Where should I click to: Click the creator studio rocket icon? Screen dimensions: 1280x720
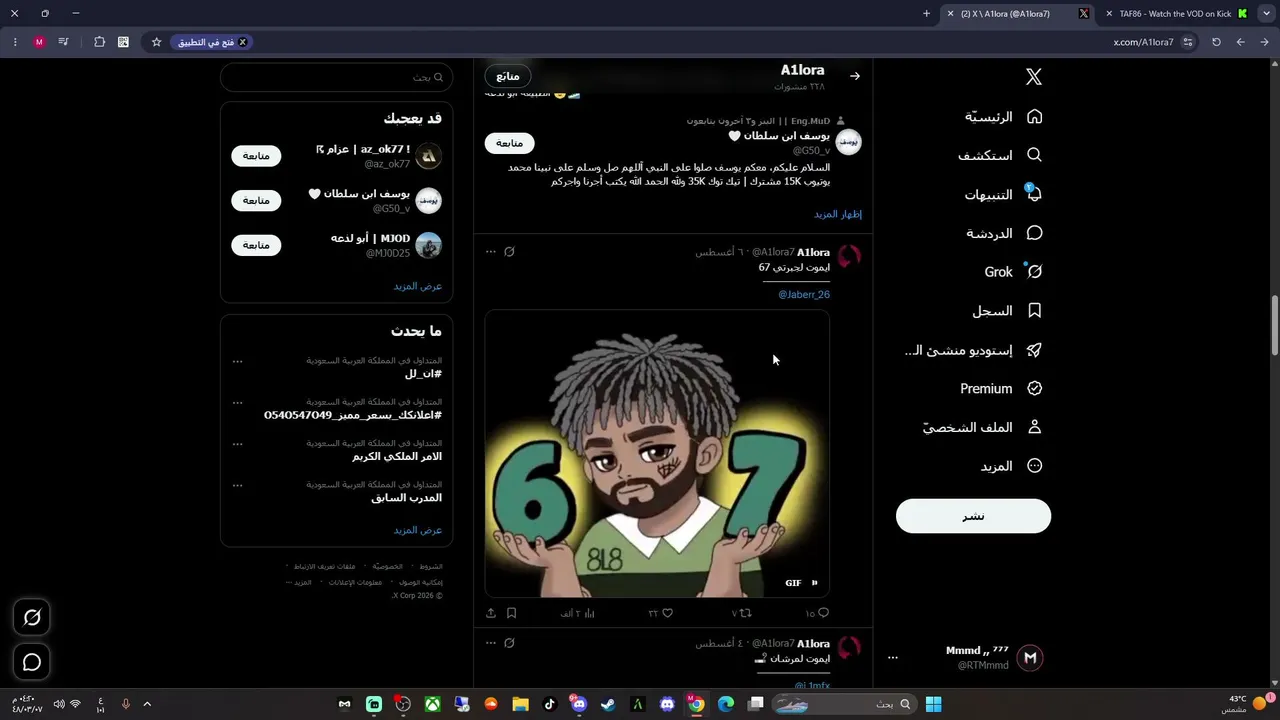[x=1035, y=350]
